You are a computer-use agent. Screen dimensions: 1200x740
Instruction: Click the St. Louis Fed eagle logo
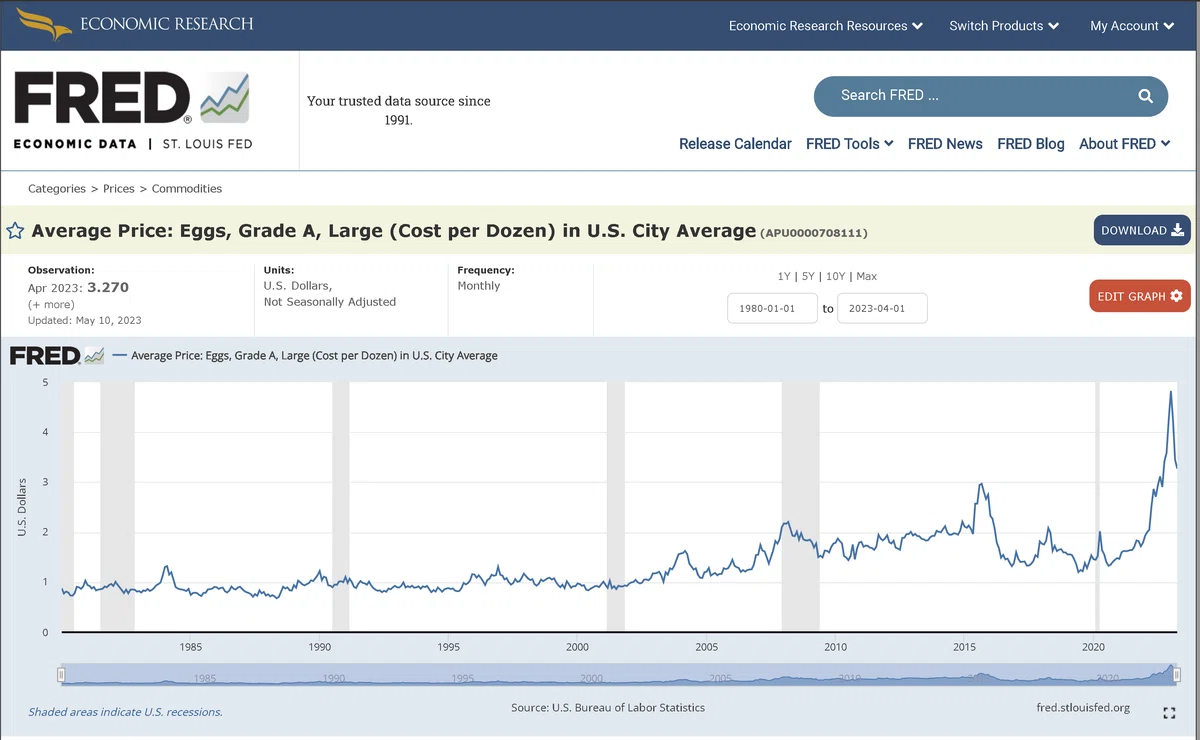[44, 23]
